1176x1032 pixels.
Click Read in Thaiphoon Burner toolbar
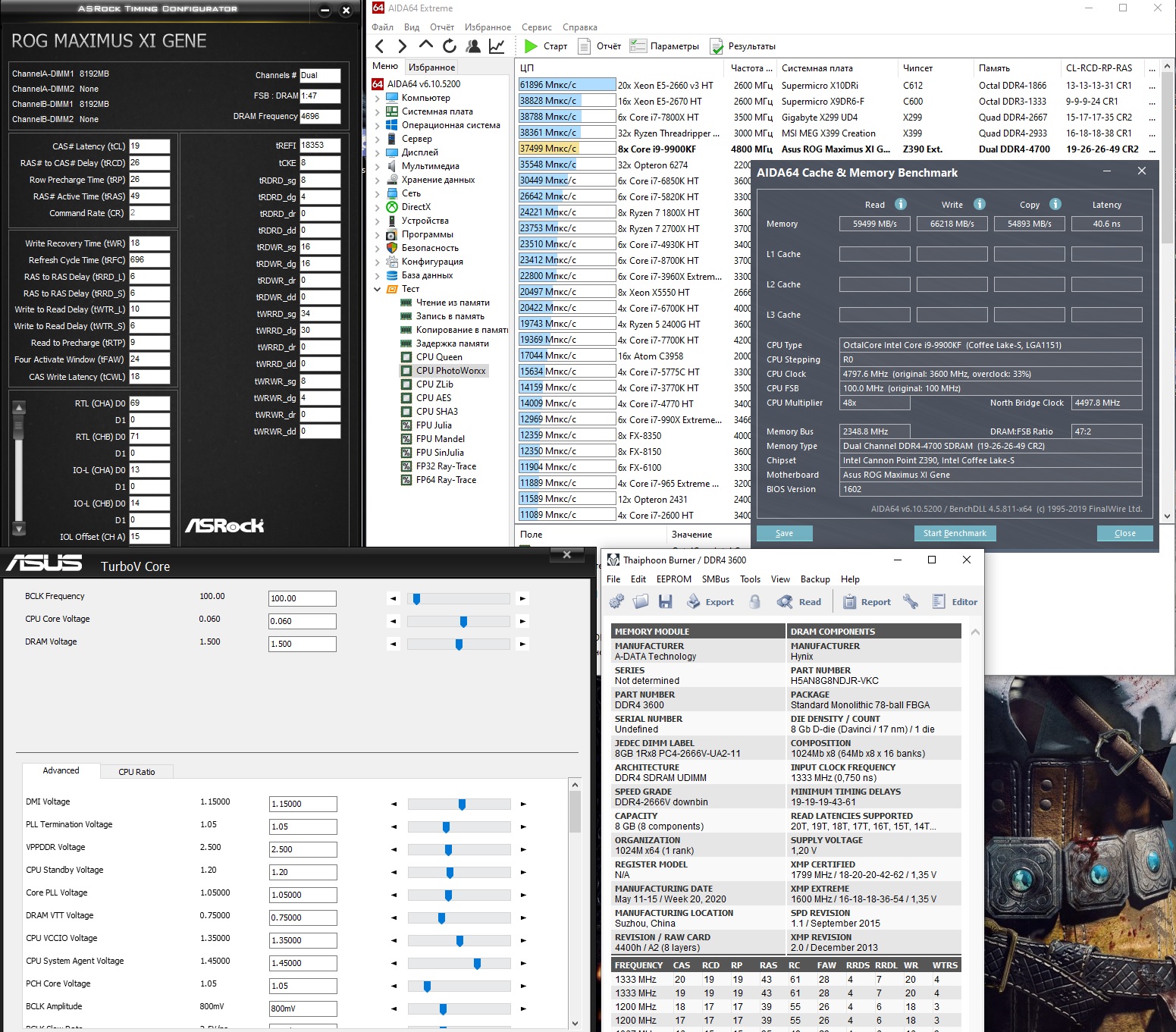pos(799,602)
